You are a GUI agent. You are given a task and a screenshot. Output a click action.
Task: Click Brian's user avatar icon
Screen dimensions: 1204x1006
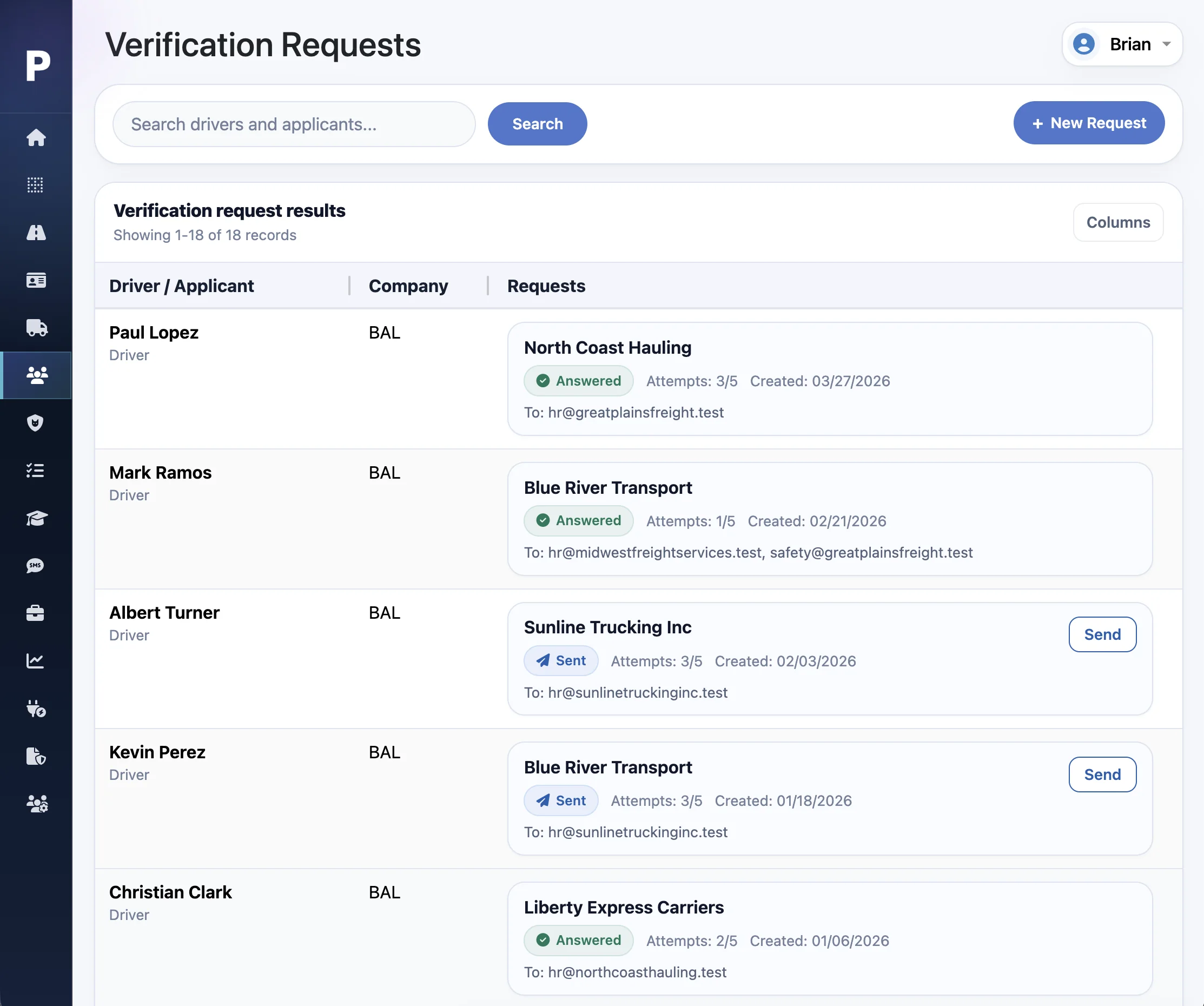[1083, 44]
